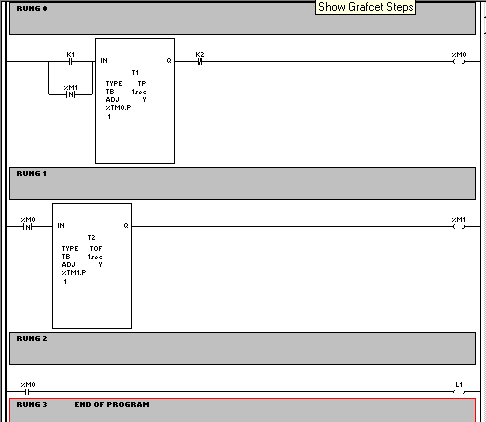The image size is (486, 422).
Task: Select the K2 normally closed contact
Action: click(200, 61)
